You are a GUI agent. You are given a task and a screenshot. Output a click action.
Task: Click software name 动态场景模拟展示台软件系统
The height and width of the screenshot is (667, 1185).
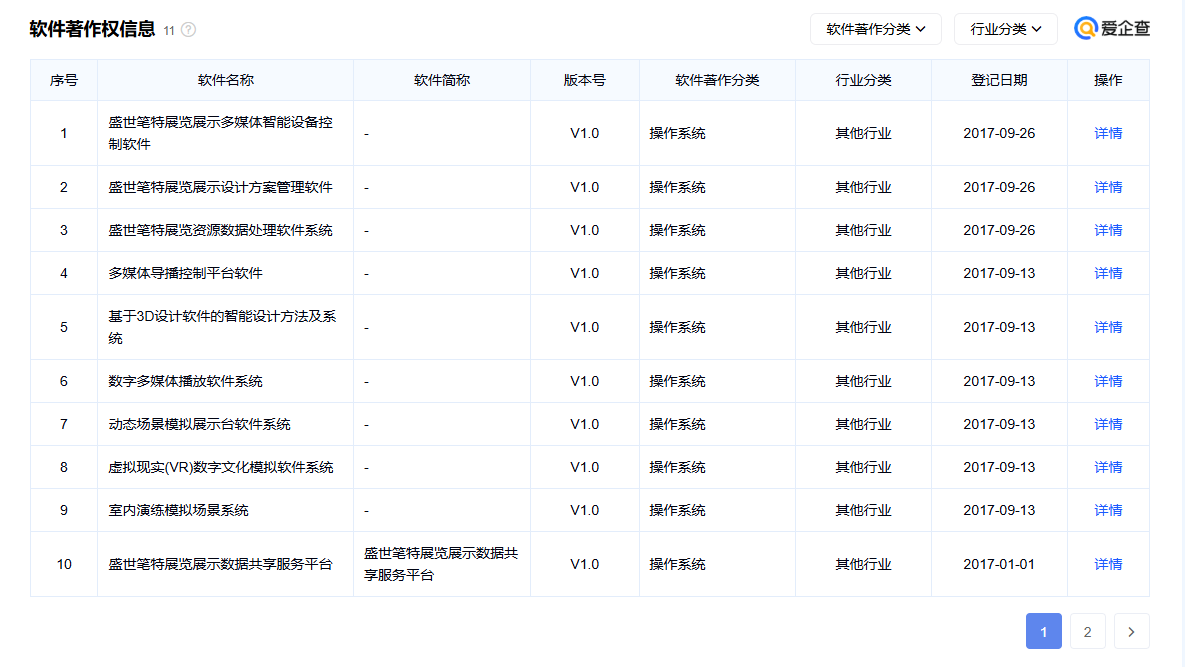click(x=200, y=425)
